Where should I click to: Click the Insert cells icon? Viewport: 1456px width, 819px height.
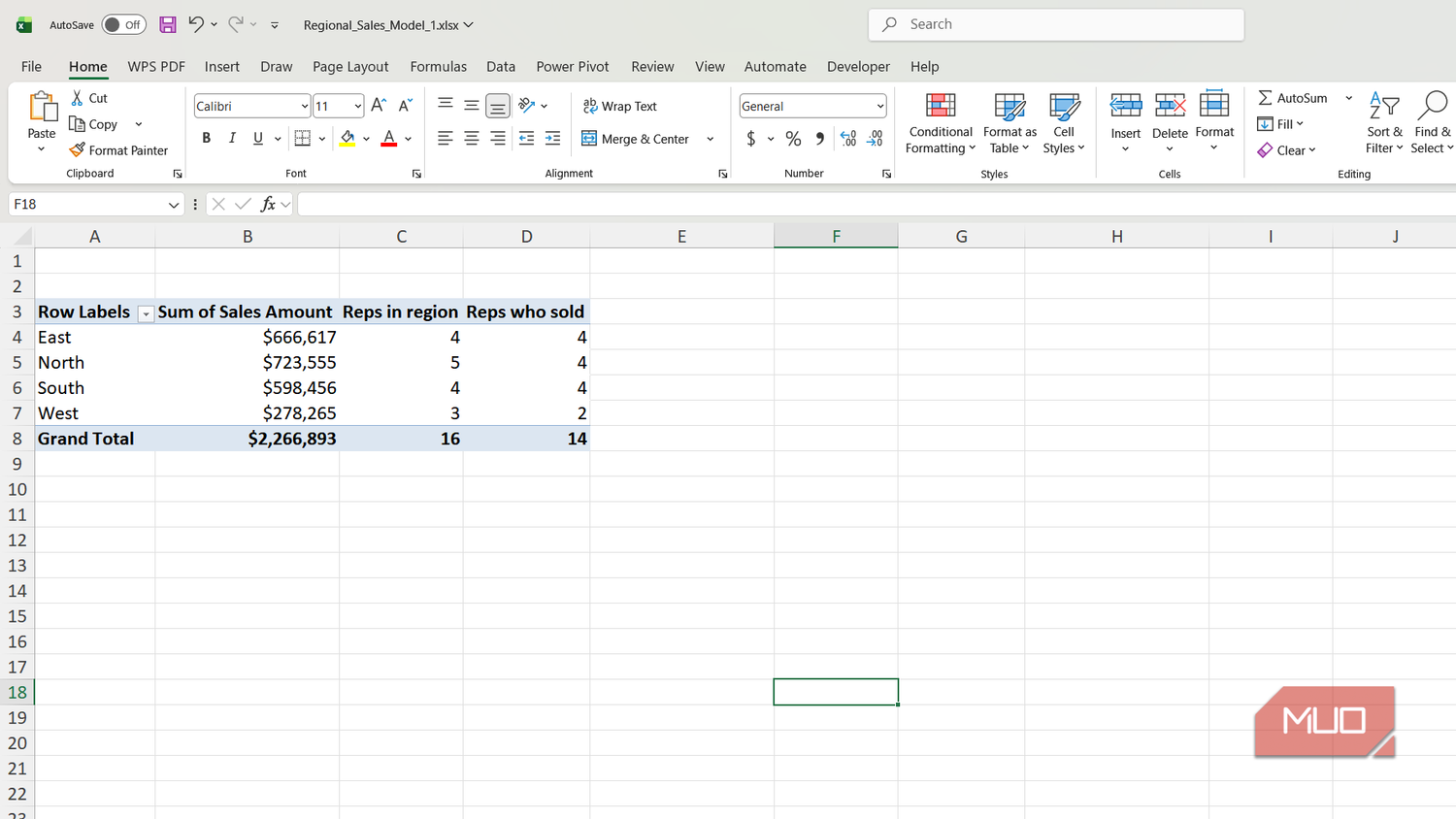pos(1126,106)
